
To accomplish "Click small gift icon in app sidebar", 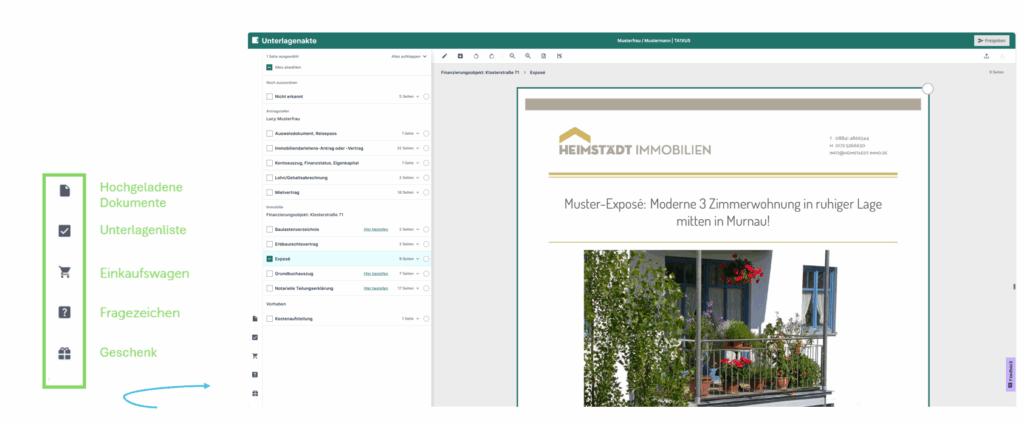I will click(x=255, y=392).
